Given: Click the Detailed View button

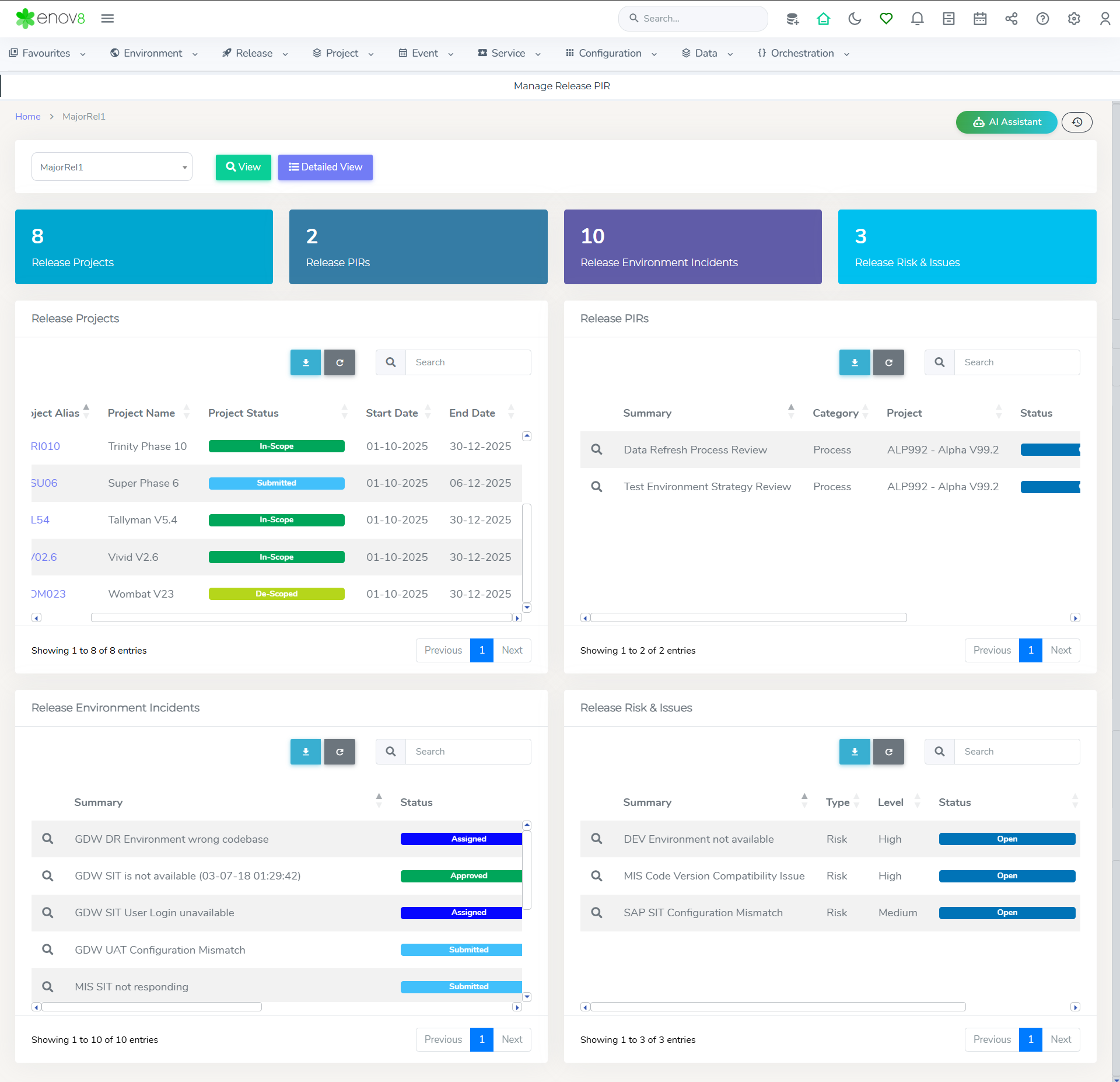Looking at the screenshot, I should pyautogui.click(x=325, y=167).
